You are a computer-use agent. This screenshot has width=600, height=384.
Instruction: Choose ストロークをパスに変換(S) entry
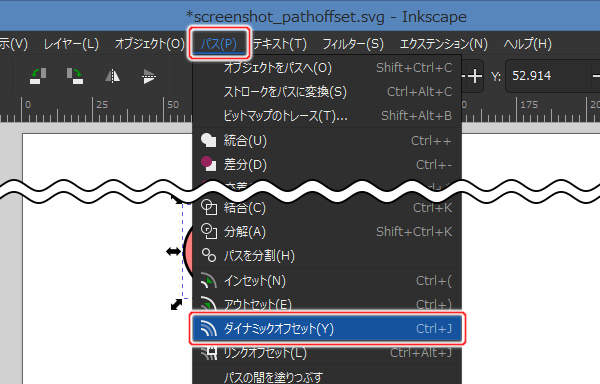(x=327, y=92)
